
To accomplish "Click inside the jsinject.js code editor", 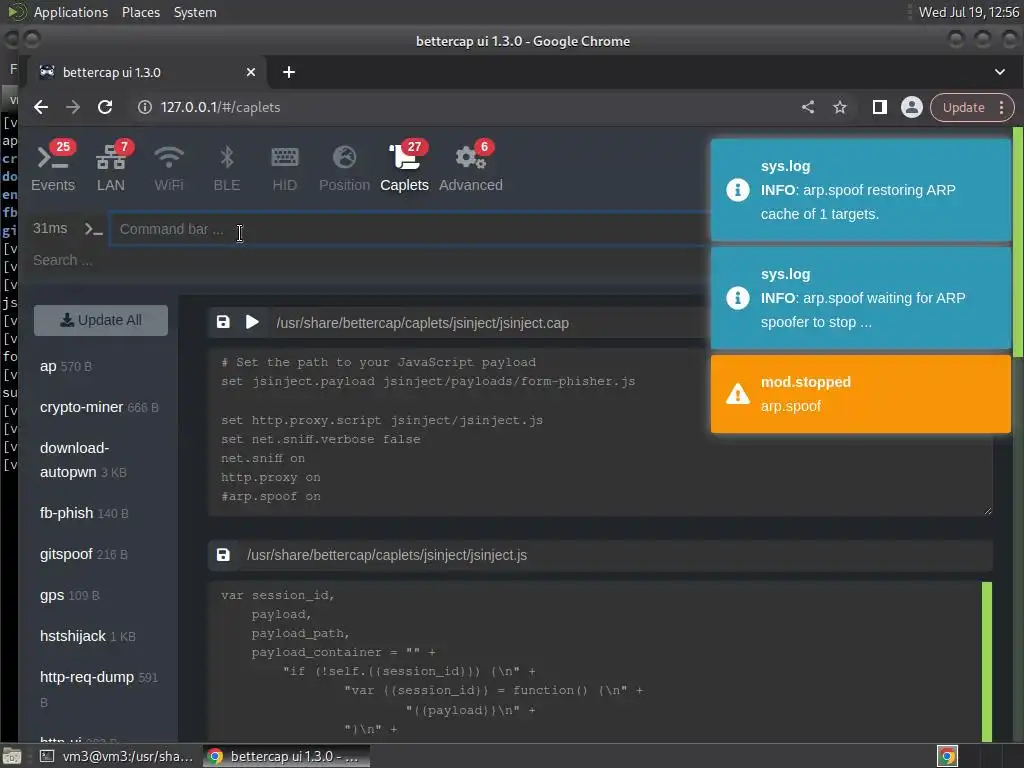I will tap(594, 661).
